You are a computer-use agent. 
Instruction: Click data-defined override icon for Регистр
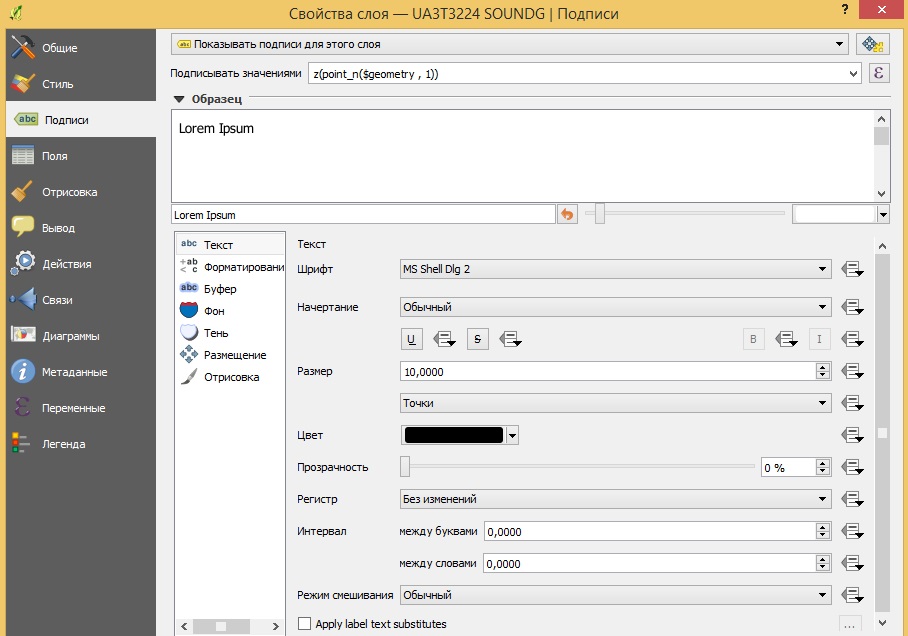[852, 499]
